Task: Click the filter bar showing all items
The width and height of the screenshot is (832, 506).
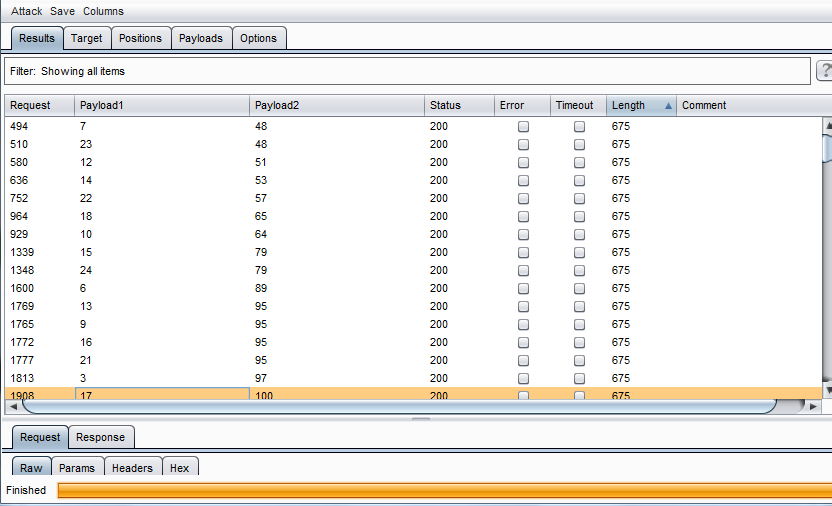Action: pyautogui.click(x=408, y=71)
